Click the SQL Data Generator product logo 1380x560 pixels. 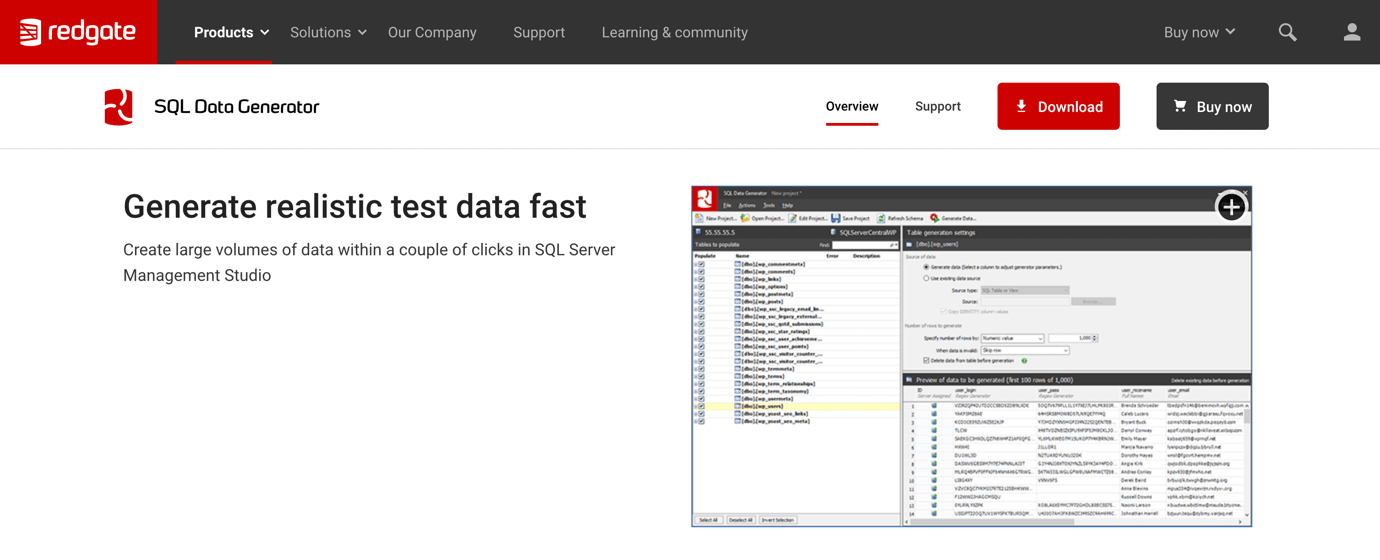pyautogui.click(x=119, y=107)
